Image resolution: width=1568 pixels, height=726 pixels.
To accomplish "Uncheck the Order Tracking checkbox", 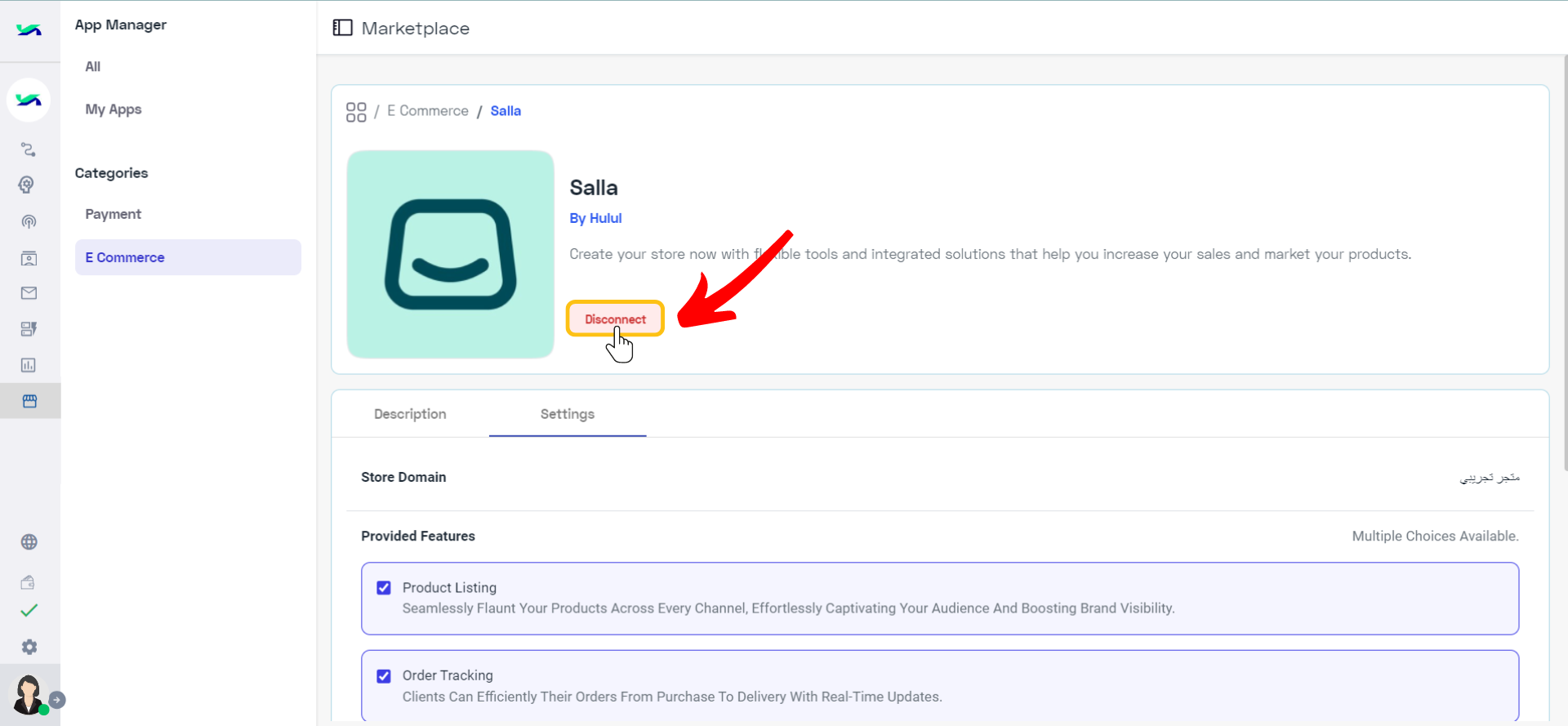I will click(x=384, y=676).
